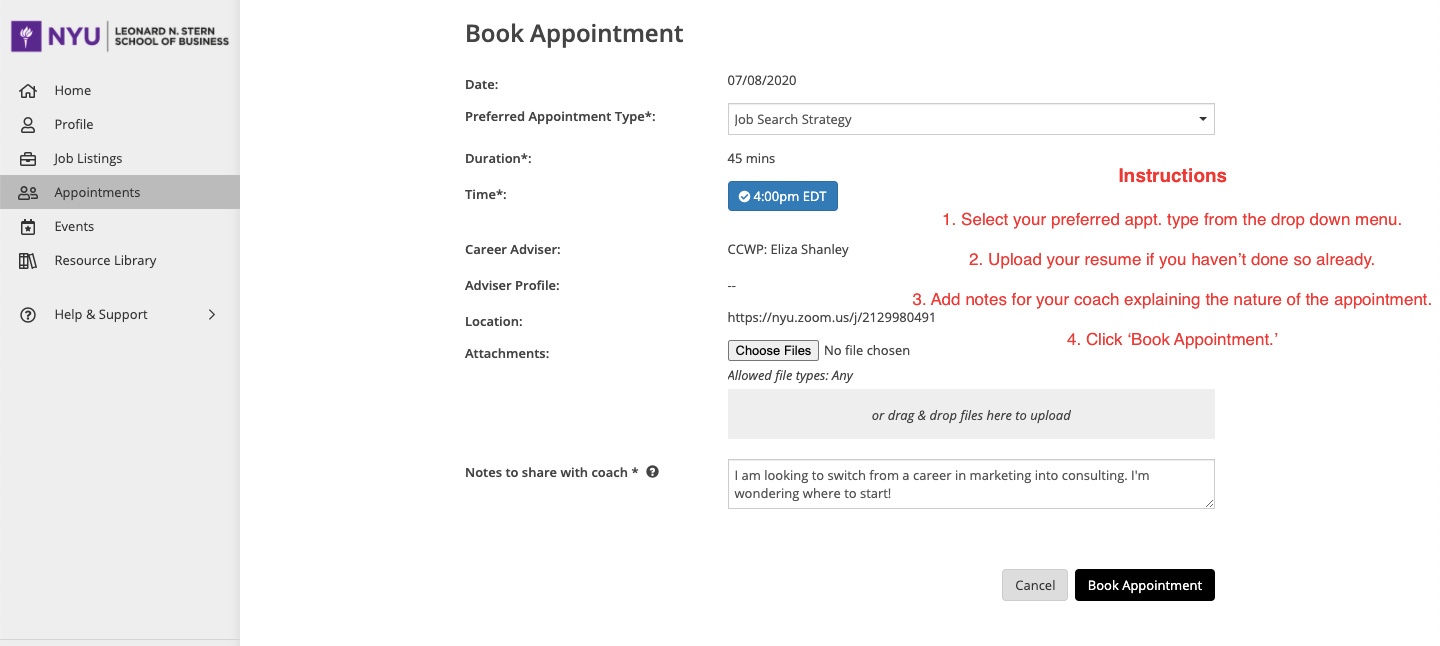Image resolution: width=1440 pixels, height=646 pixels.
Task: Click the Zoom meeting location URL
Action: click(x=831, y=318)
